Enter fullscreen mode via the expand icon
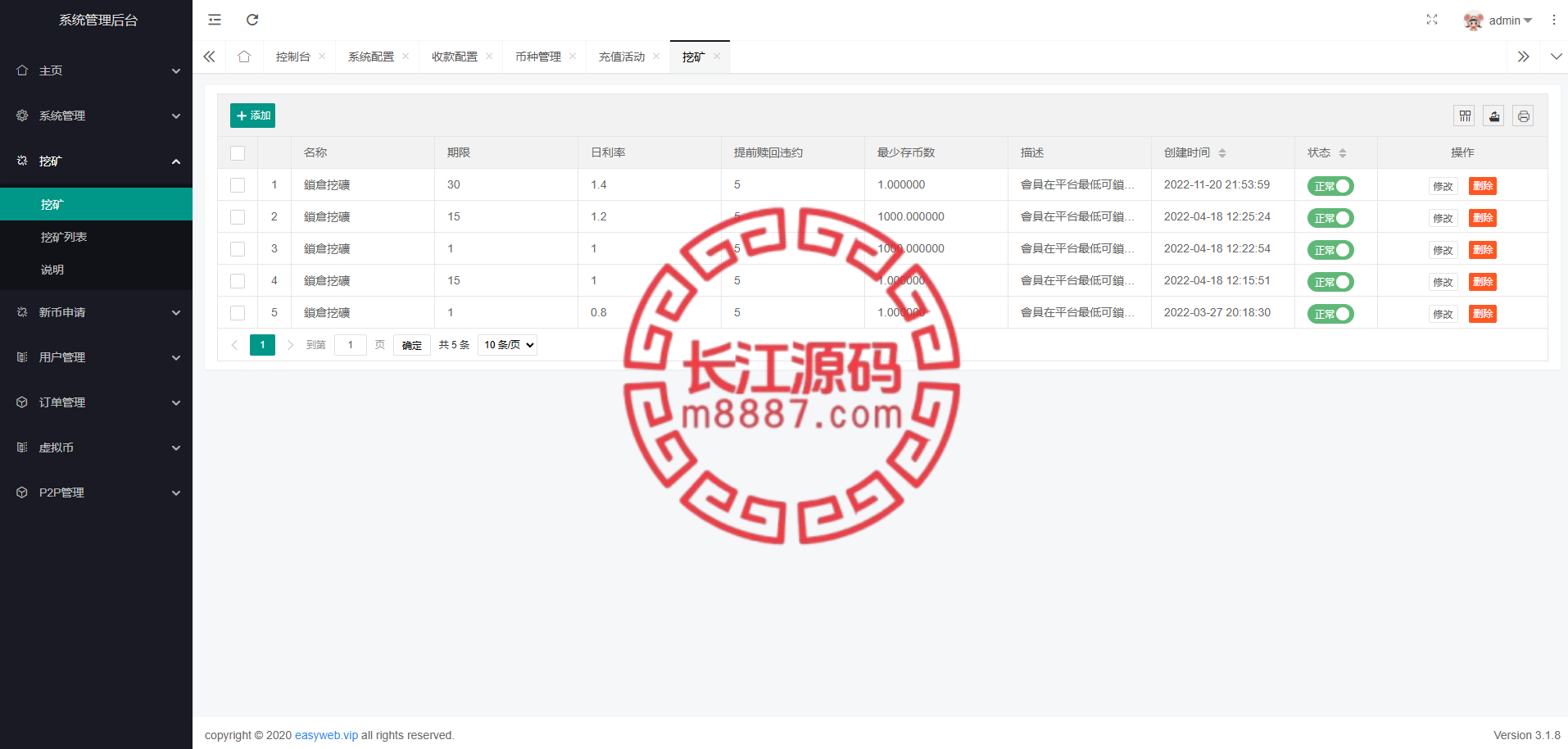 point(1432,20)
